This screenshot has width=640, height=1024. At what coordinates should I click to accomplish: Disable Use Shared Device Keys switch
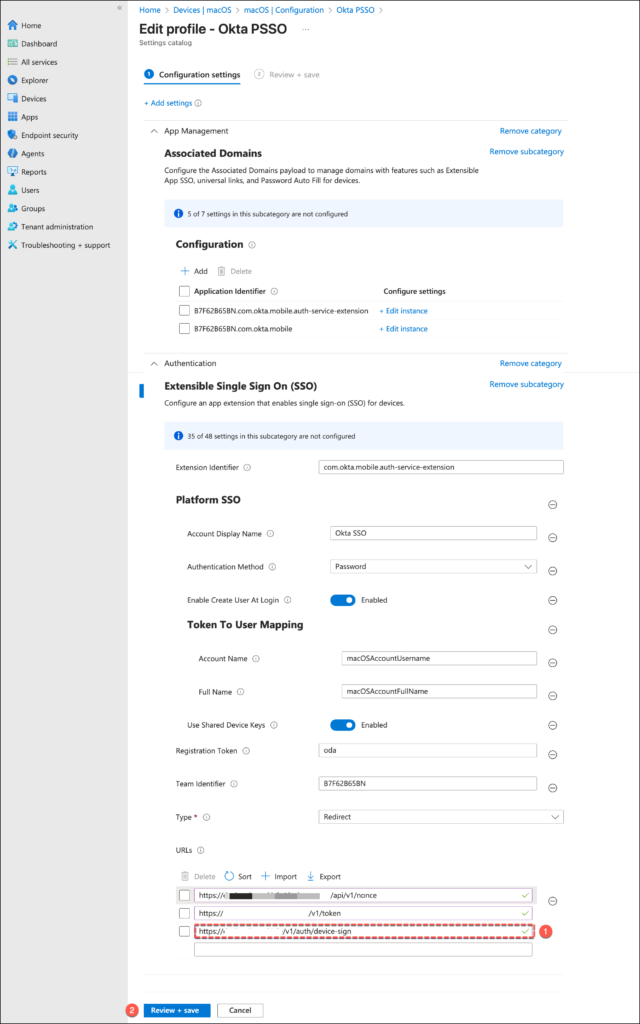(342, 725)
